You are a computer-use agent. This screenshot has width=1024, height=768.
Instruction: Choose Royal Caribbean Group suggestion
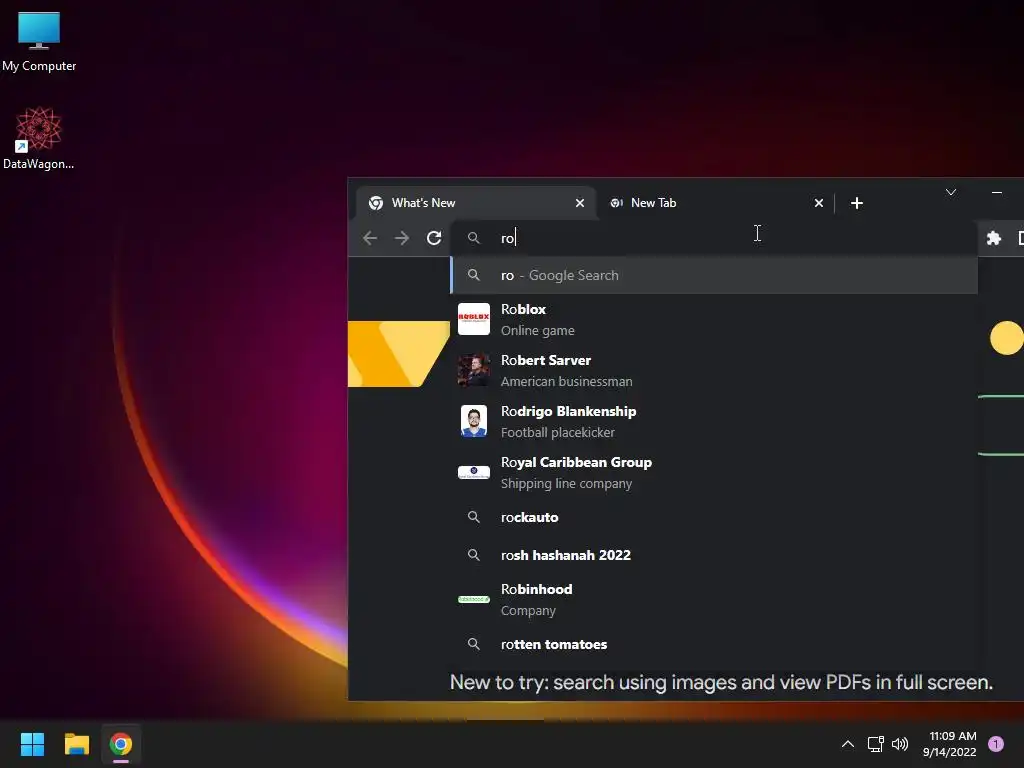pyautogui.click(x=714, y=472)
